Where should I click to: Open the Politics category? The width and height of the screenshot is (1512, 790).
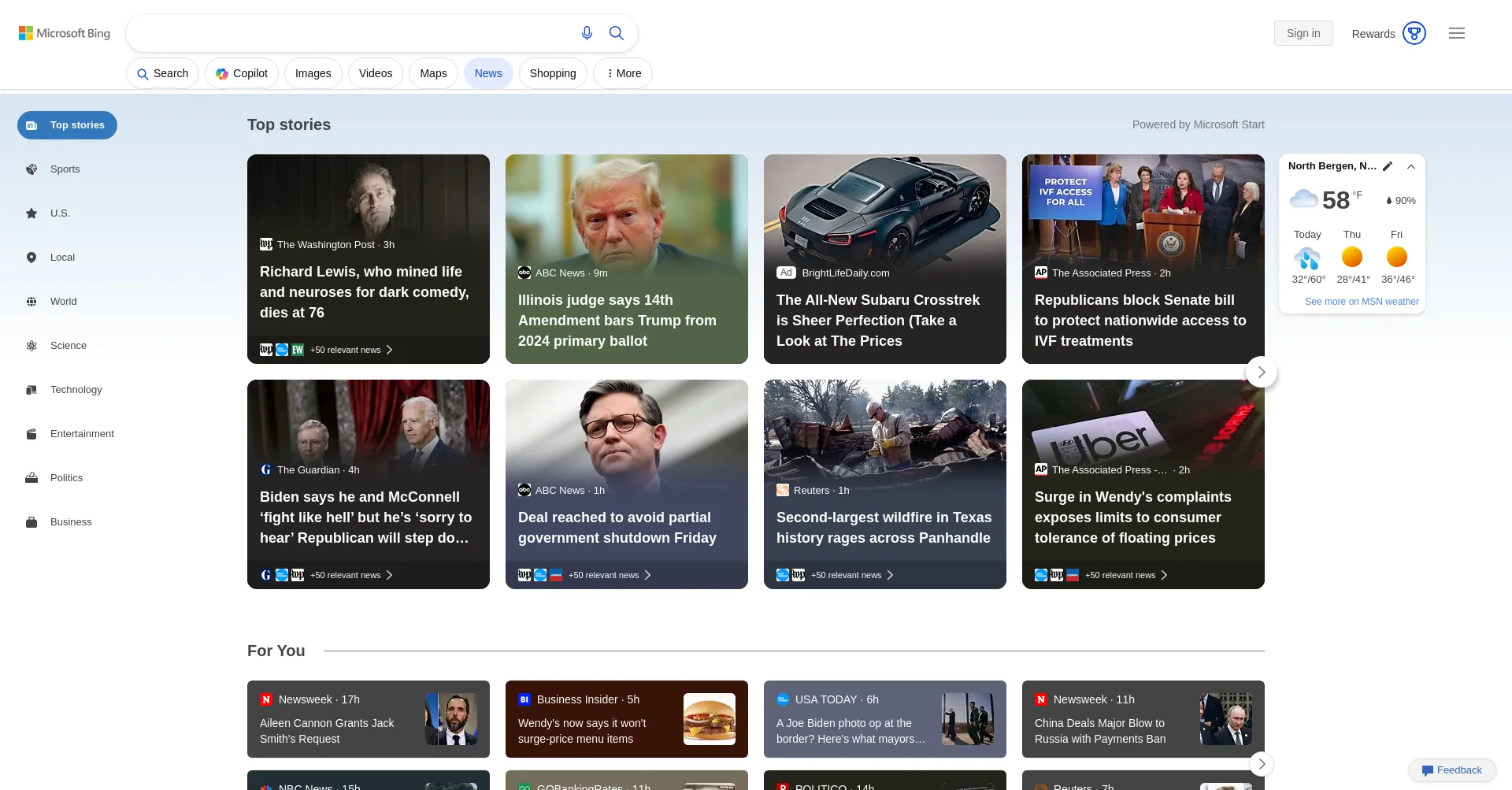coord(66,478)
